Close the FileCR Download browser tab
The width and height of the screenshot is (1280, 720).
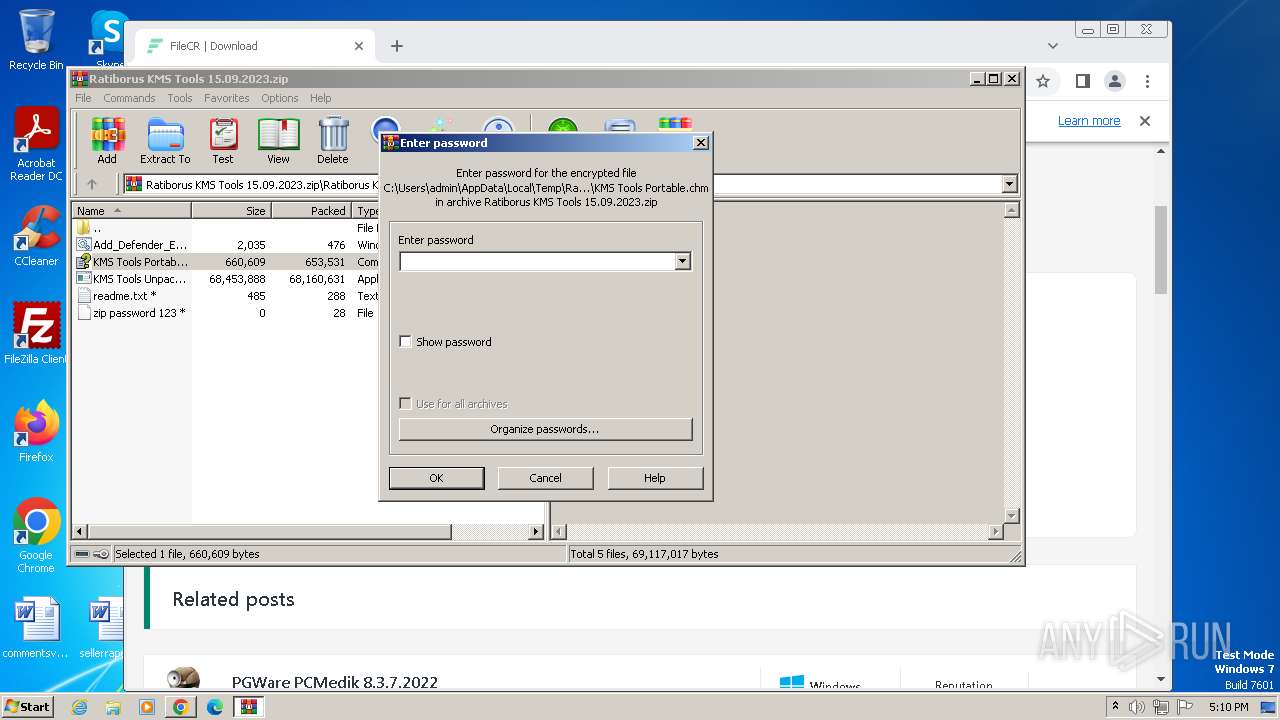pyautogui.click(x=359, y=46)
